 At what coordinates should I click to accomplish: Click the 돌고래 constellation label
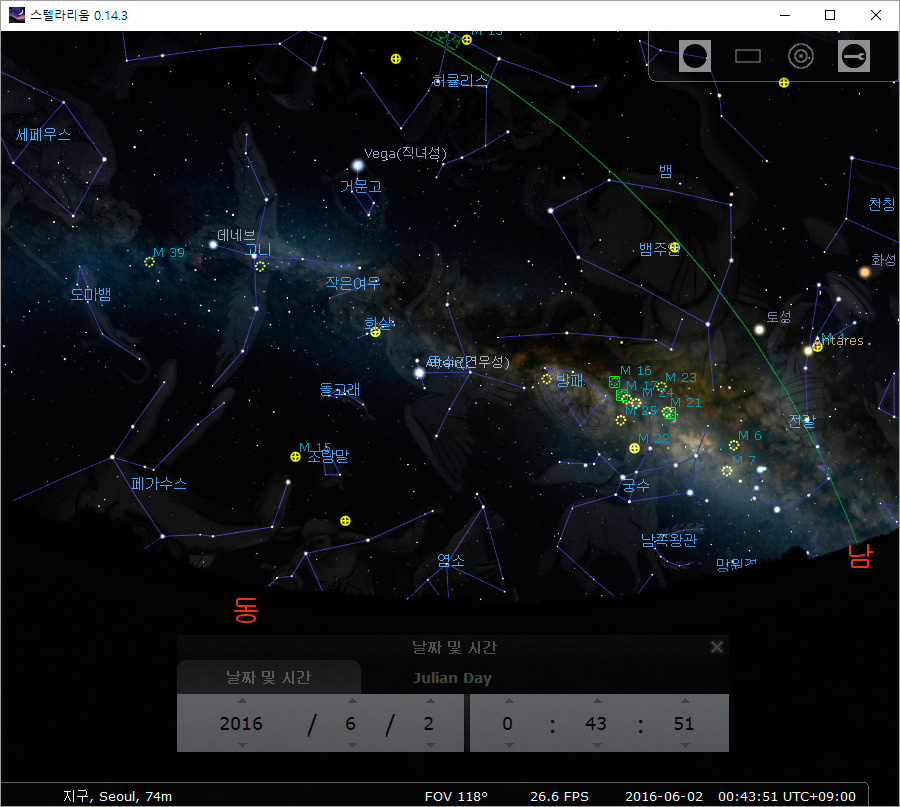[340, 390]
